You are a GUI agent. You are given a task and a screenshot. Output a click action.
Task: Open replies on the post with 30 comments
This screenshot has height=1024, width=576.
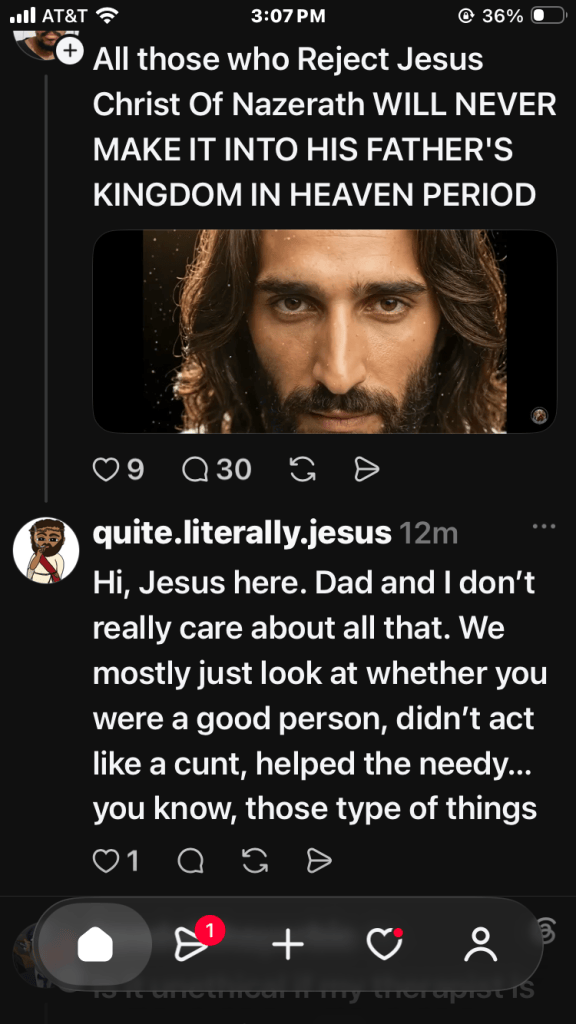(216, 469)
